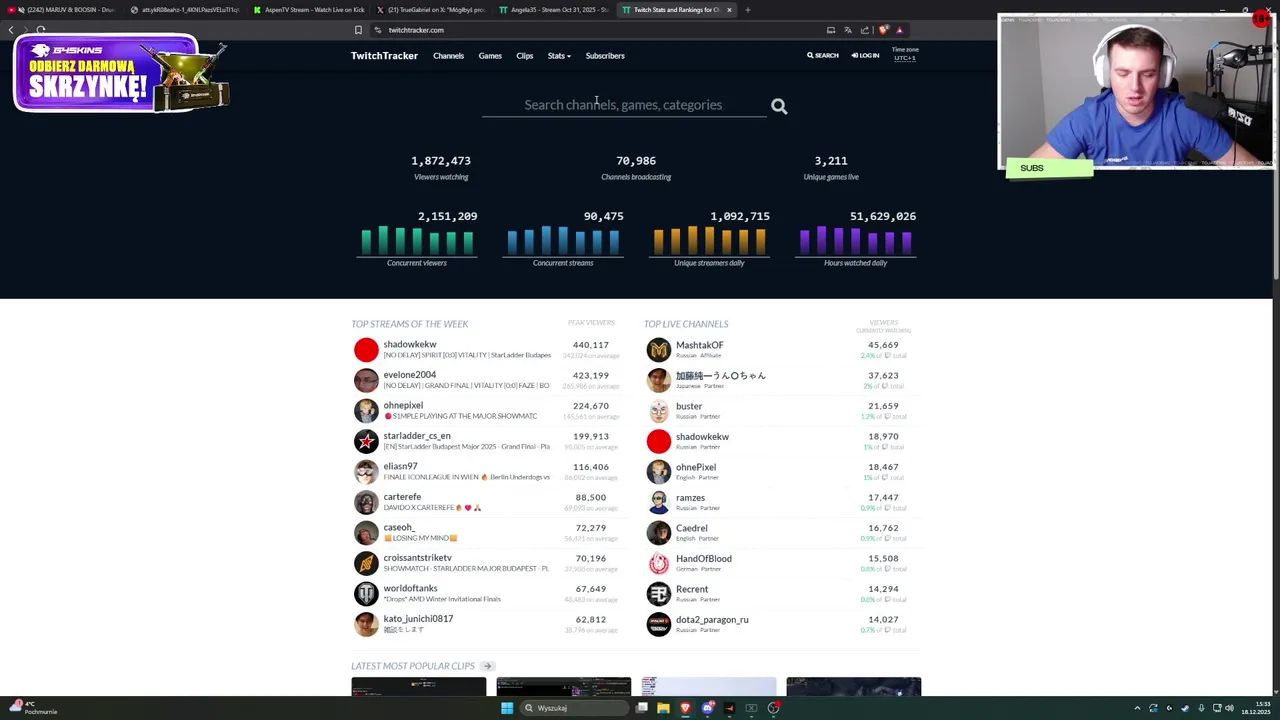Open File Explorer from the taskbar
Screen dimensions: 1280x720
tap(663, 708)
